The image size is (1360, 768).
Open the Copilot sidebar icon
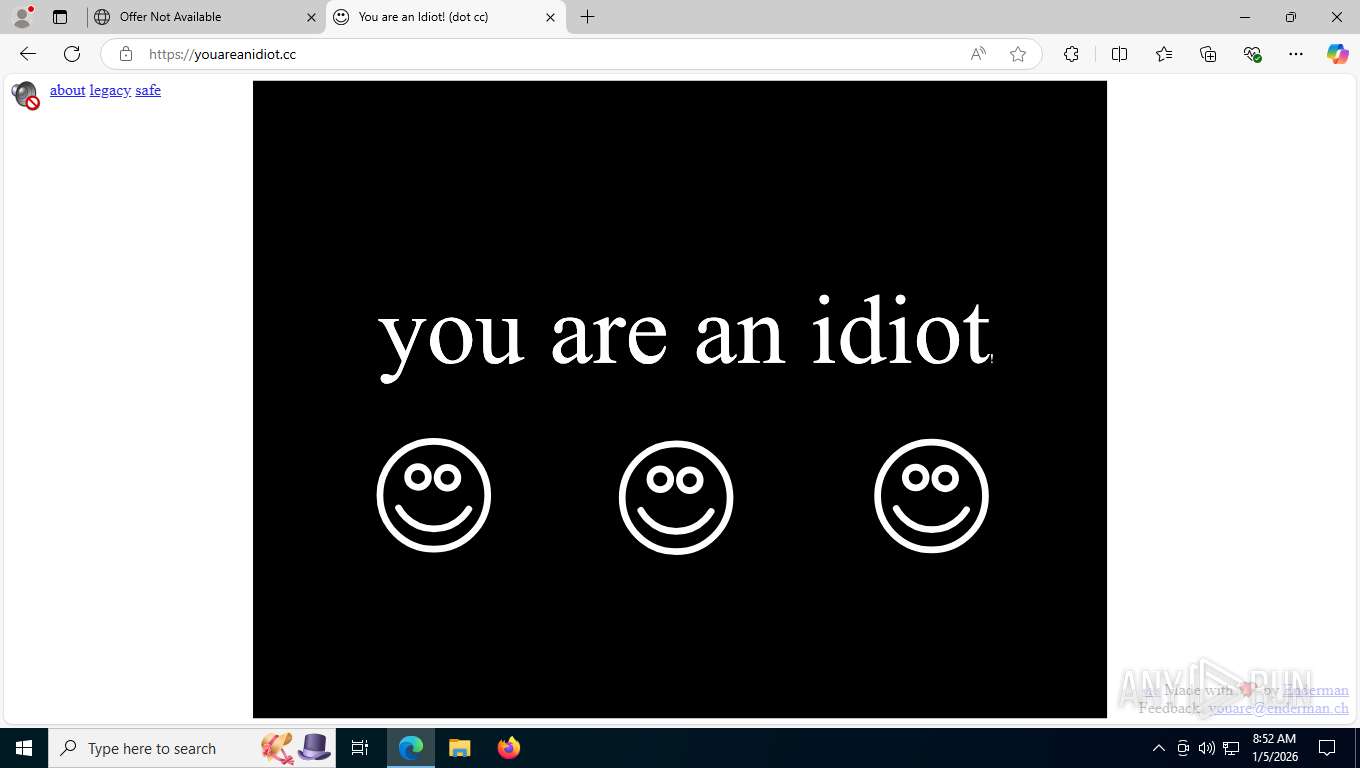click(1338, 54)
